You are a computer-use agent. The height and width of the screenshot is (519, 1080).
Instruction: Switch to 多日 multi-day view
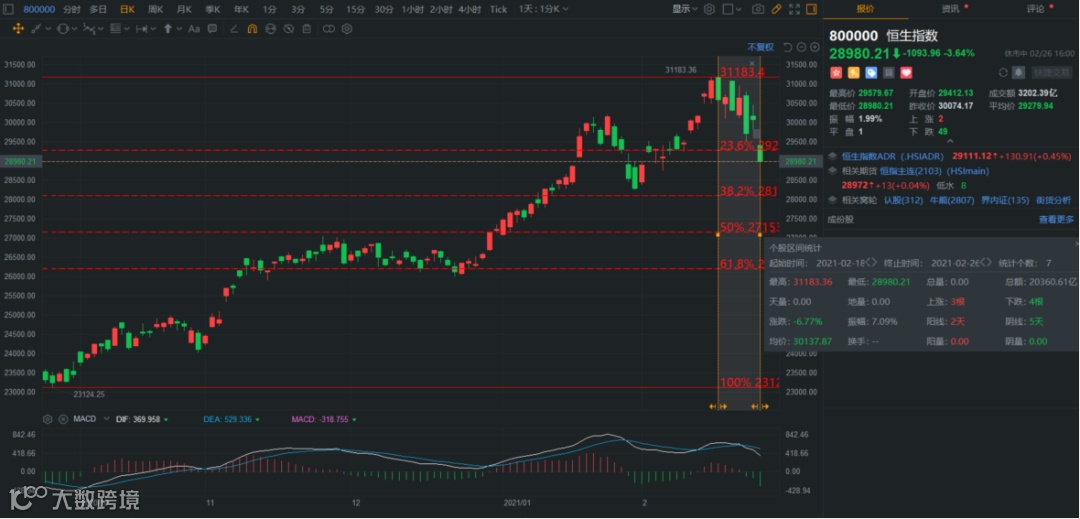pyautogui.click(x=98, y=9)
